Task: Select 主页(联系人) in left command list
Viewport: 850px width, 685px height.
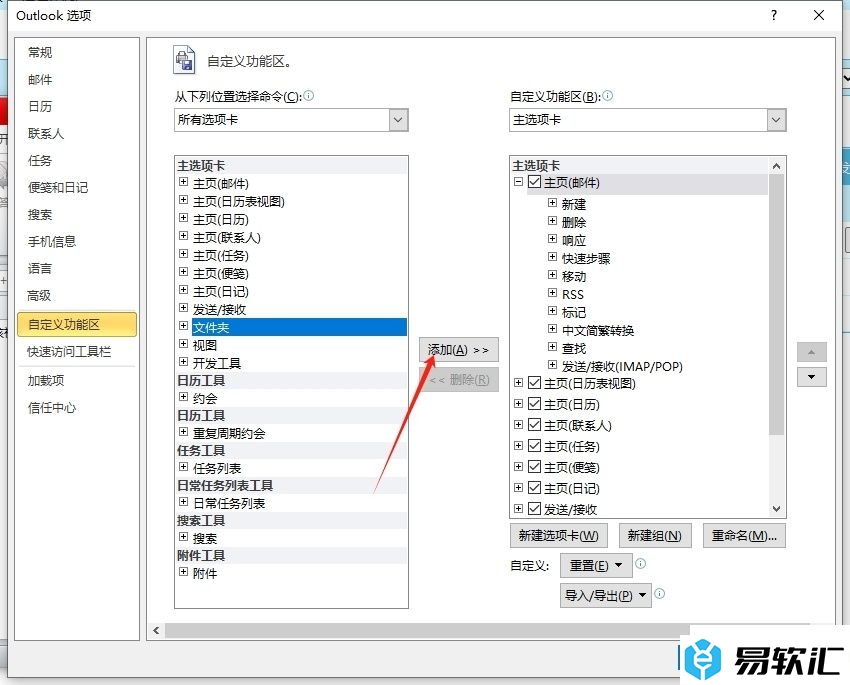Action: (227, 237)
